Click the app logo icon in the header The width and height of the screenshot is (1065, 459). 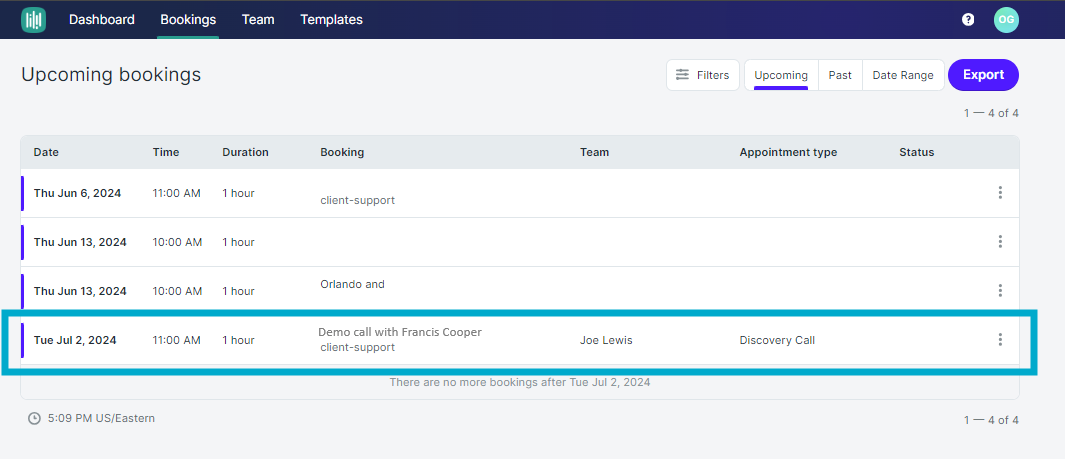33,20
